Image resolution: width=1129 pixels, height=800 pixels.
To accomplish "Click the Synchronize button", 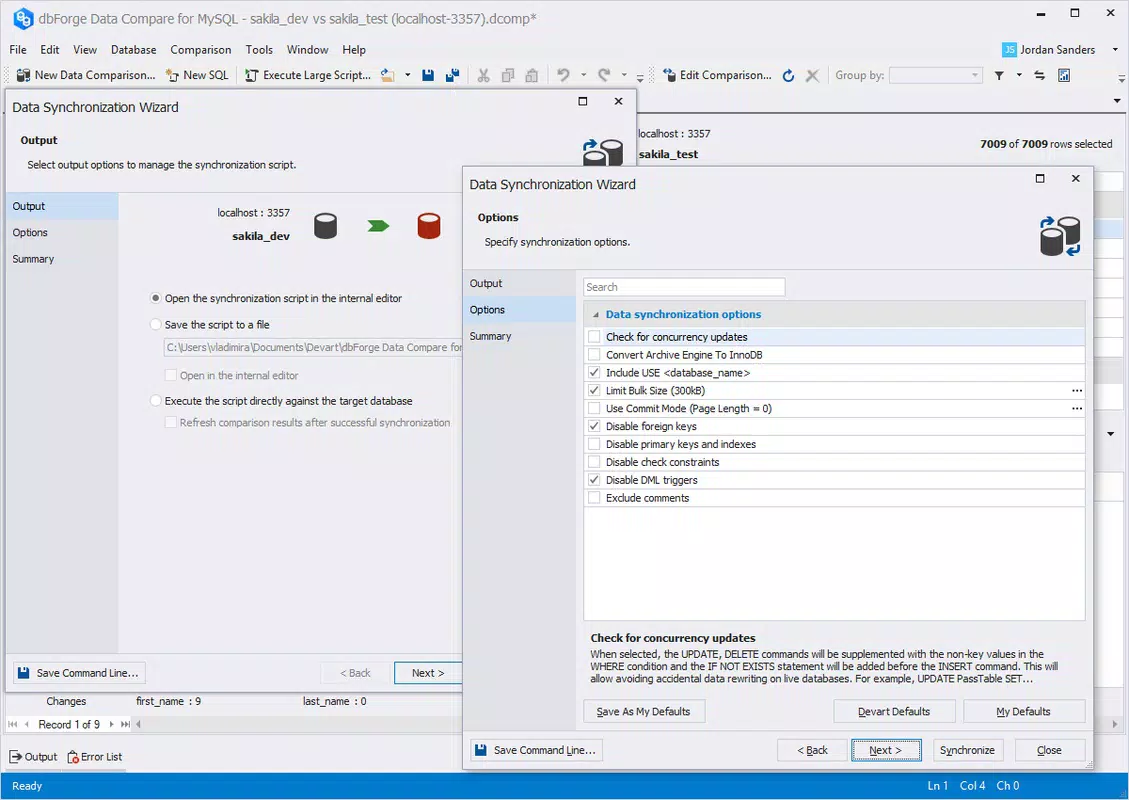I will coord(967,750).
